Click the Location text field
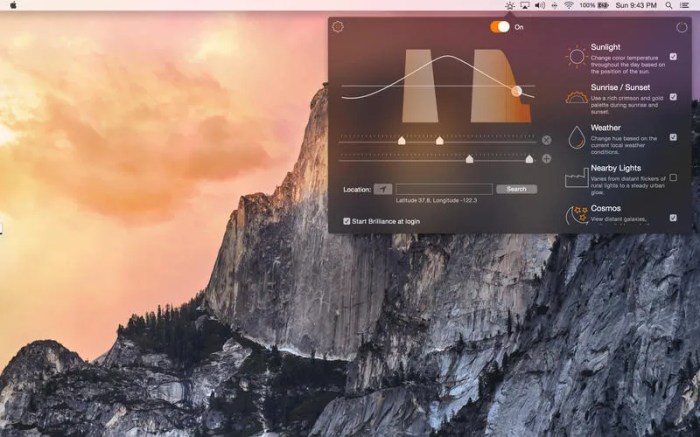This screenshot has width=700, height=437. [443, 188]
